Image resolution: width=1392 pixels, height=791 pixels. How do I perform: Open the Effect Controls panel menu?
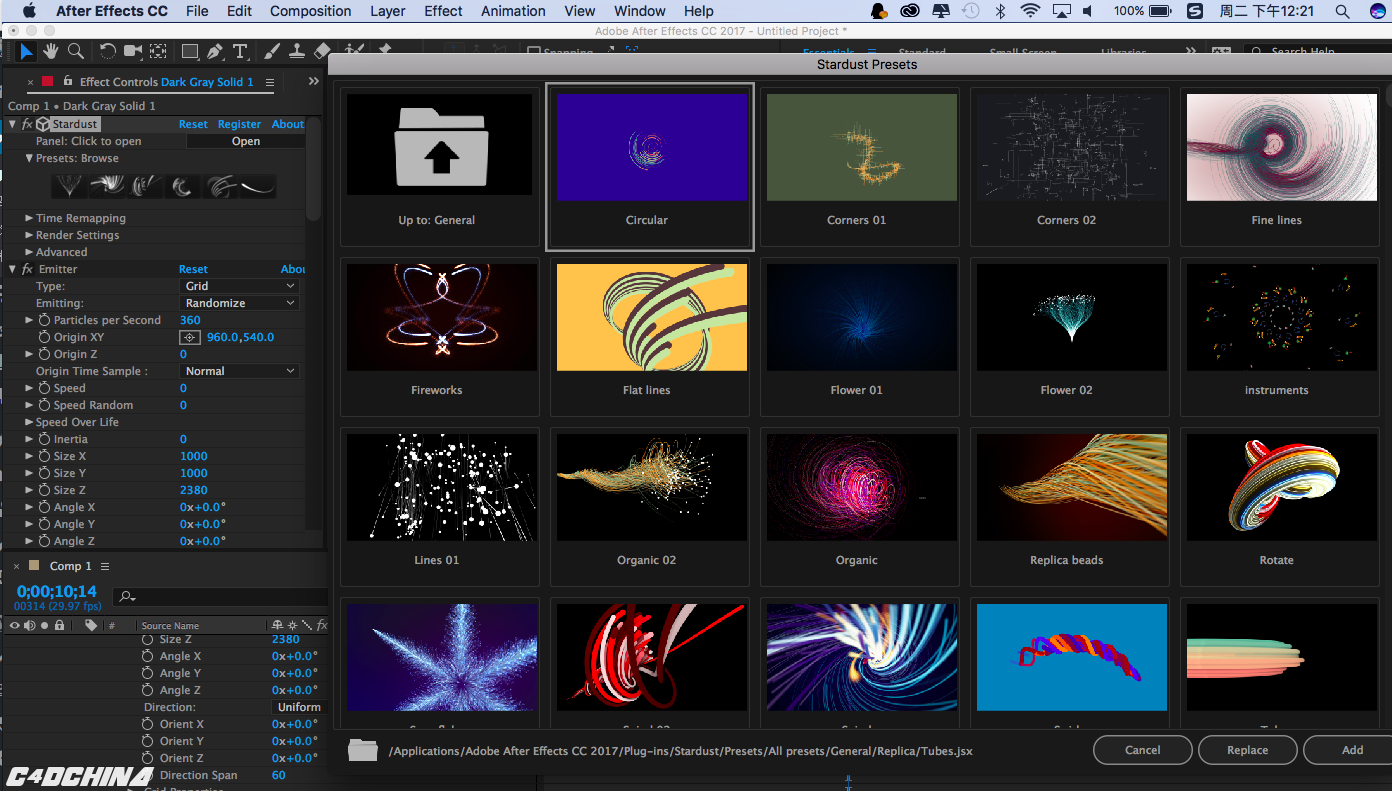point(271,82)
